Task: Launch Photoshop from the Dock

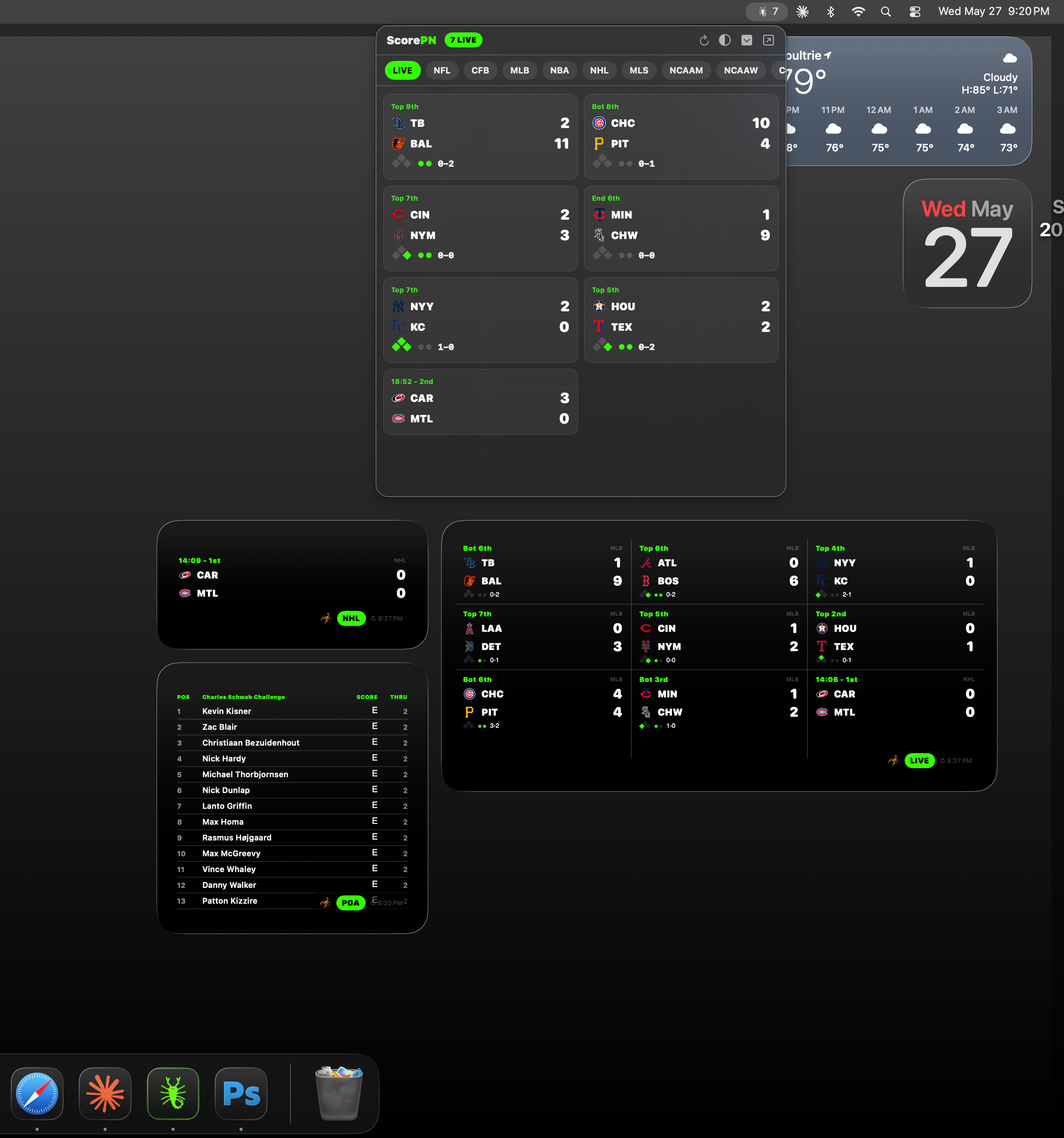Action: tap(241, 1093)
